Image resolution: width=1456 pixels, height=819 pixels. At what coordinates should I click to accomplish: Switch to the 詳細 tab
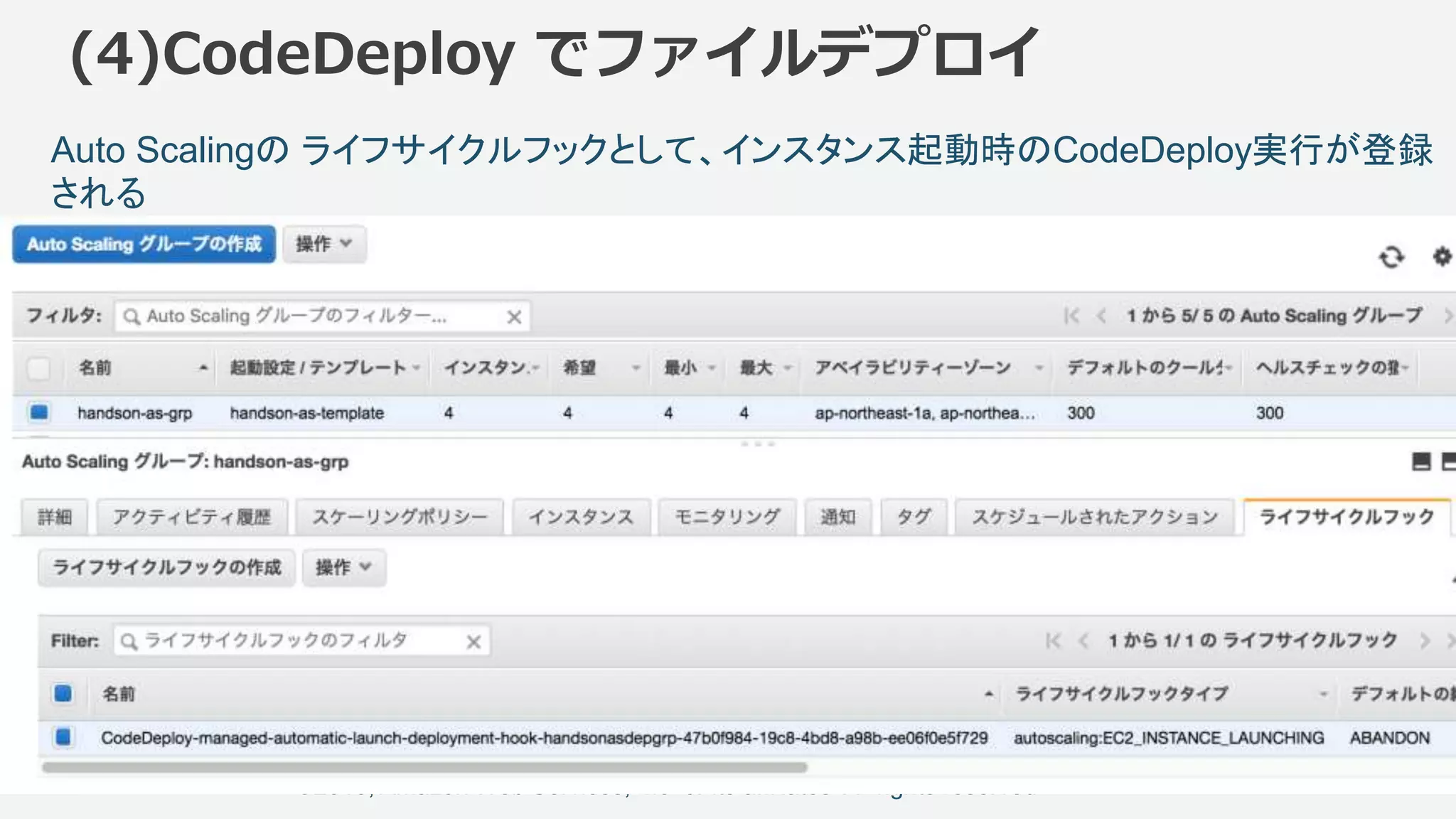[55, 517]
